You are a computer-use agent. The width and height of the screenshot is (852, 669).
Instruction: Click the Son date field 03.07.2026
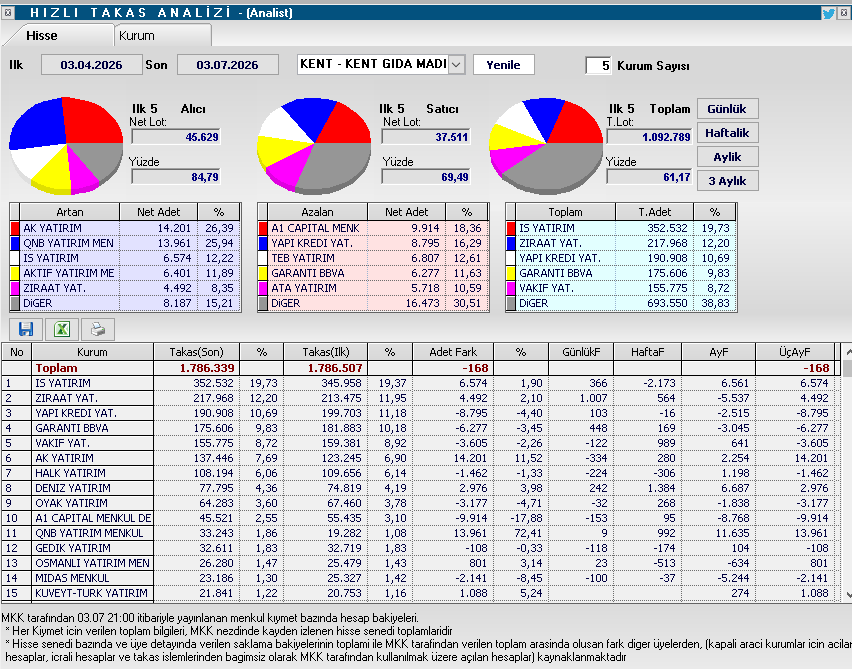click(227, 65)
